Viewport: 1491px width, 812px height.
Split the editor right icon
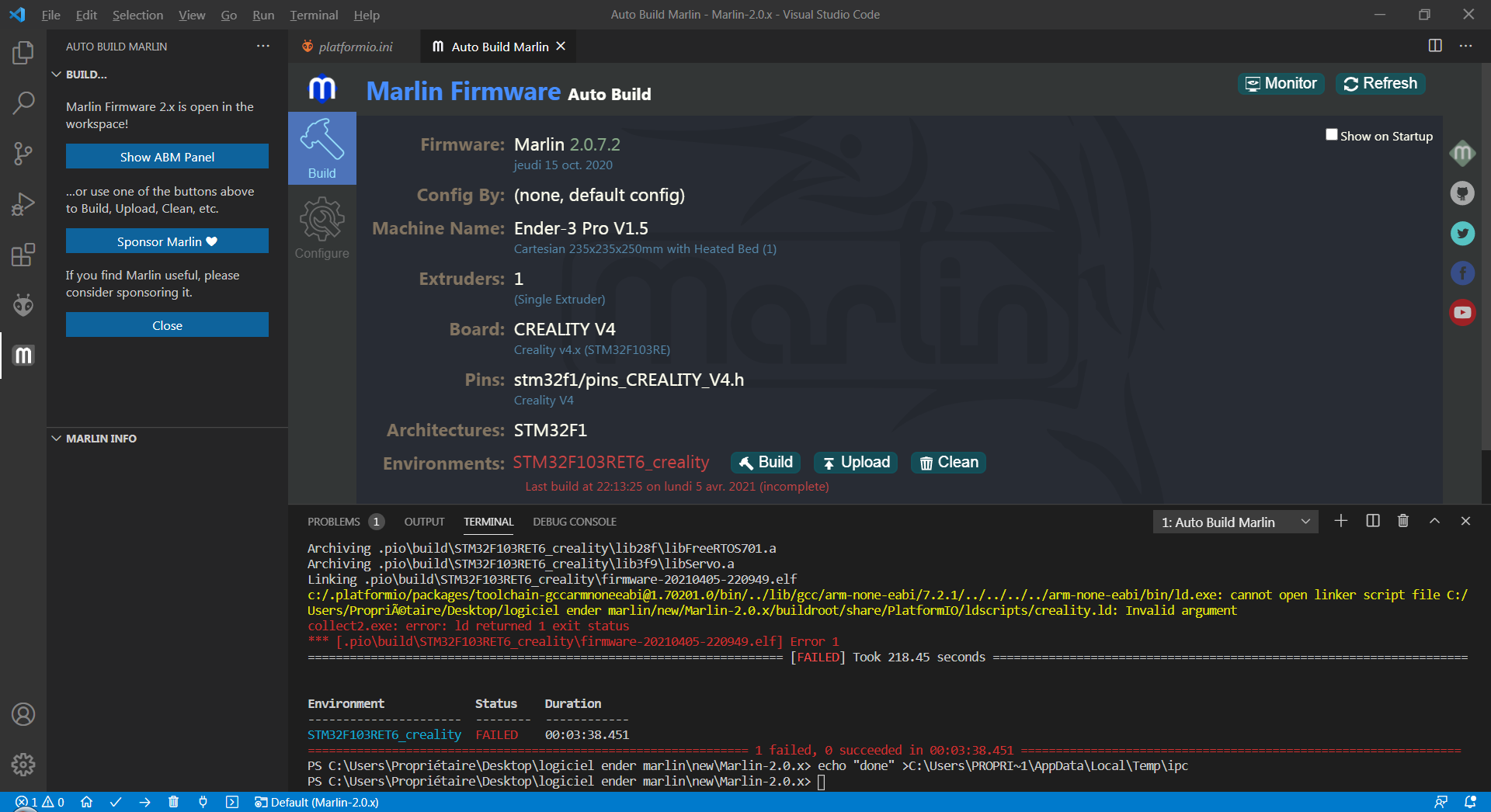pyautogui.click(x=1435, y=46)
